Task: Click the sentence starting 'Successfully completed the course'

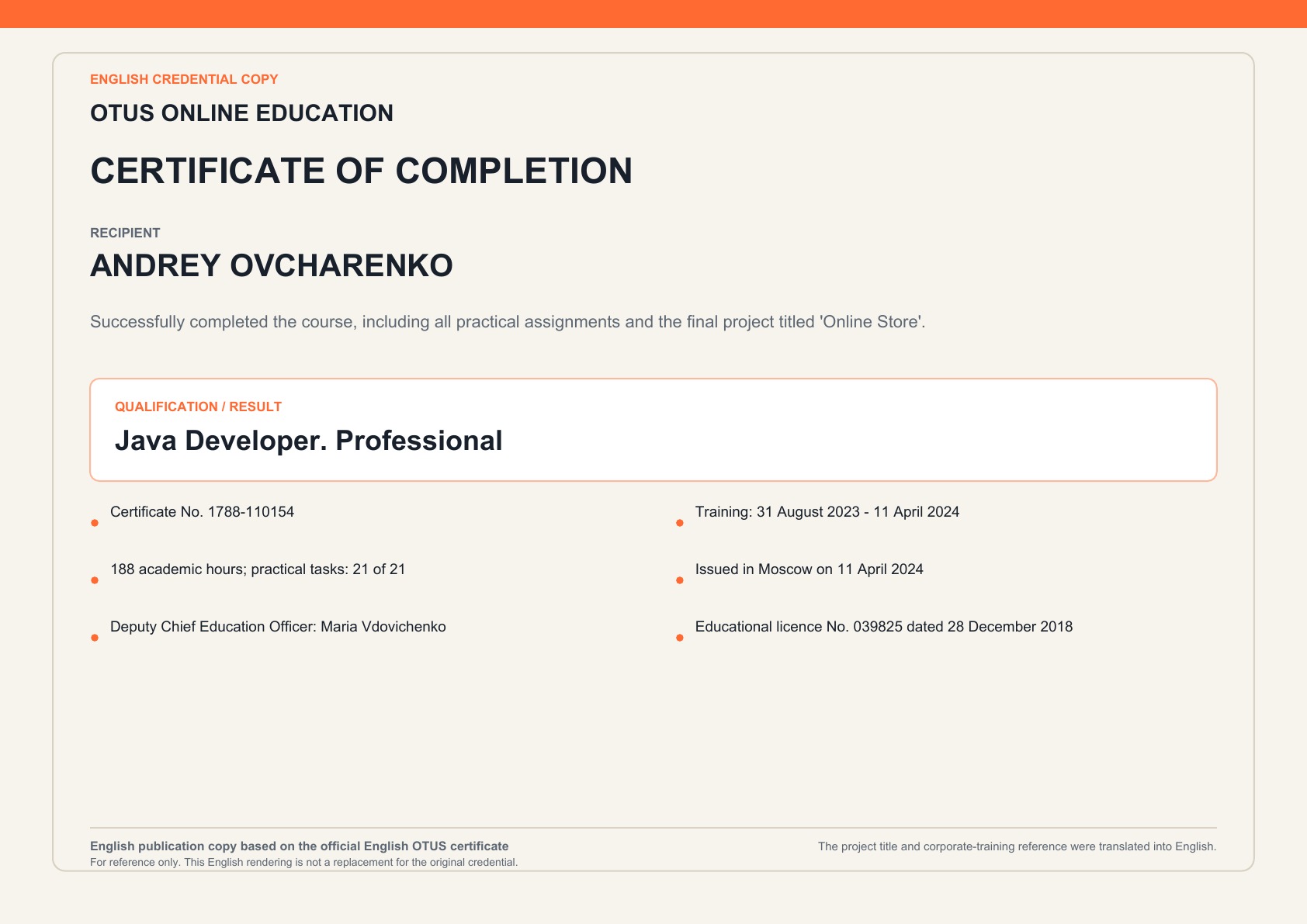Action: pyautogui.click(x=508, y=321)
